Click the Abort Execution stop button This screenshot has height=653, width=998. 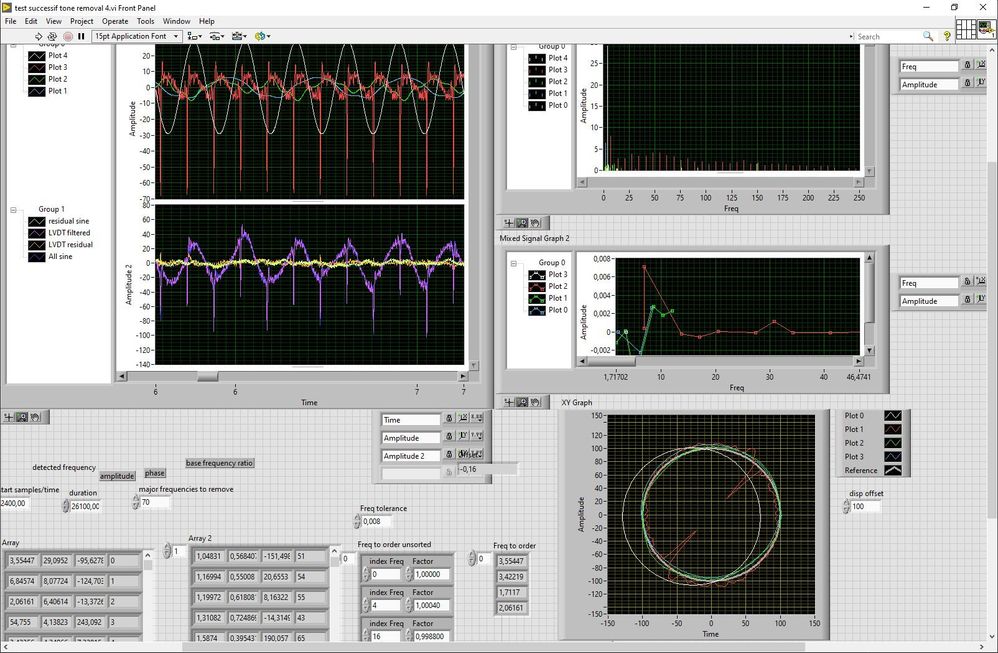click(x=67, y=36)
